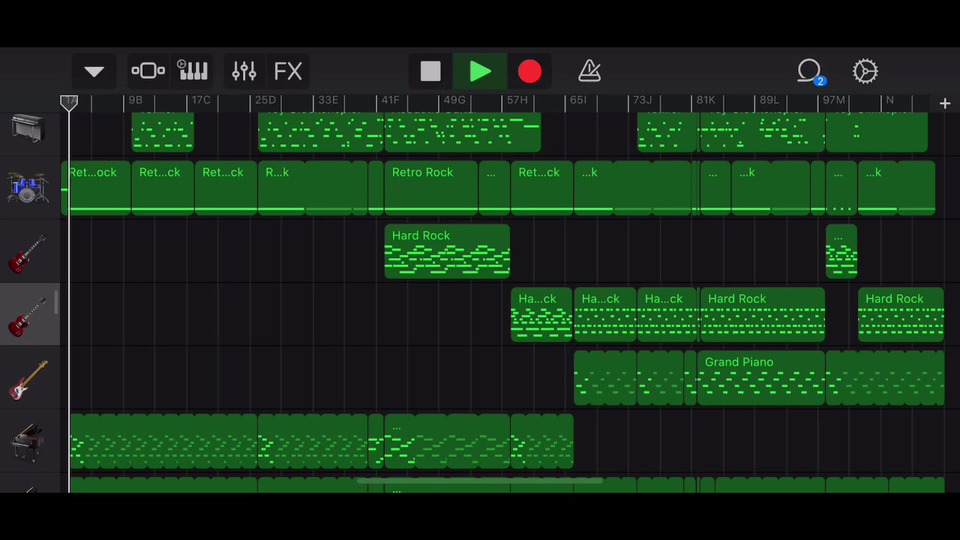
Task: Toggle the metronome
Action: point(589,71)
